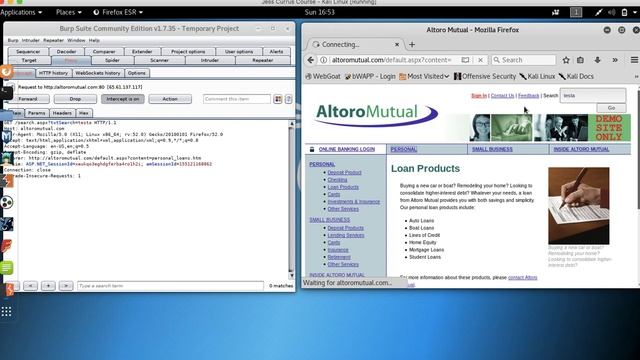Click workspace indicator in top bar

(576, 12)
